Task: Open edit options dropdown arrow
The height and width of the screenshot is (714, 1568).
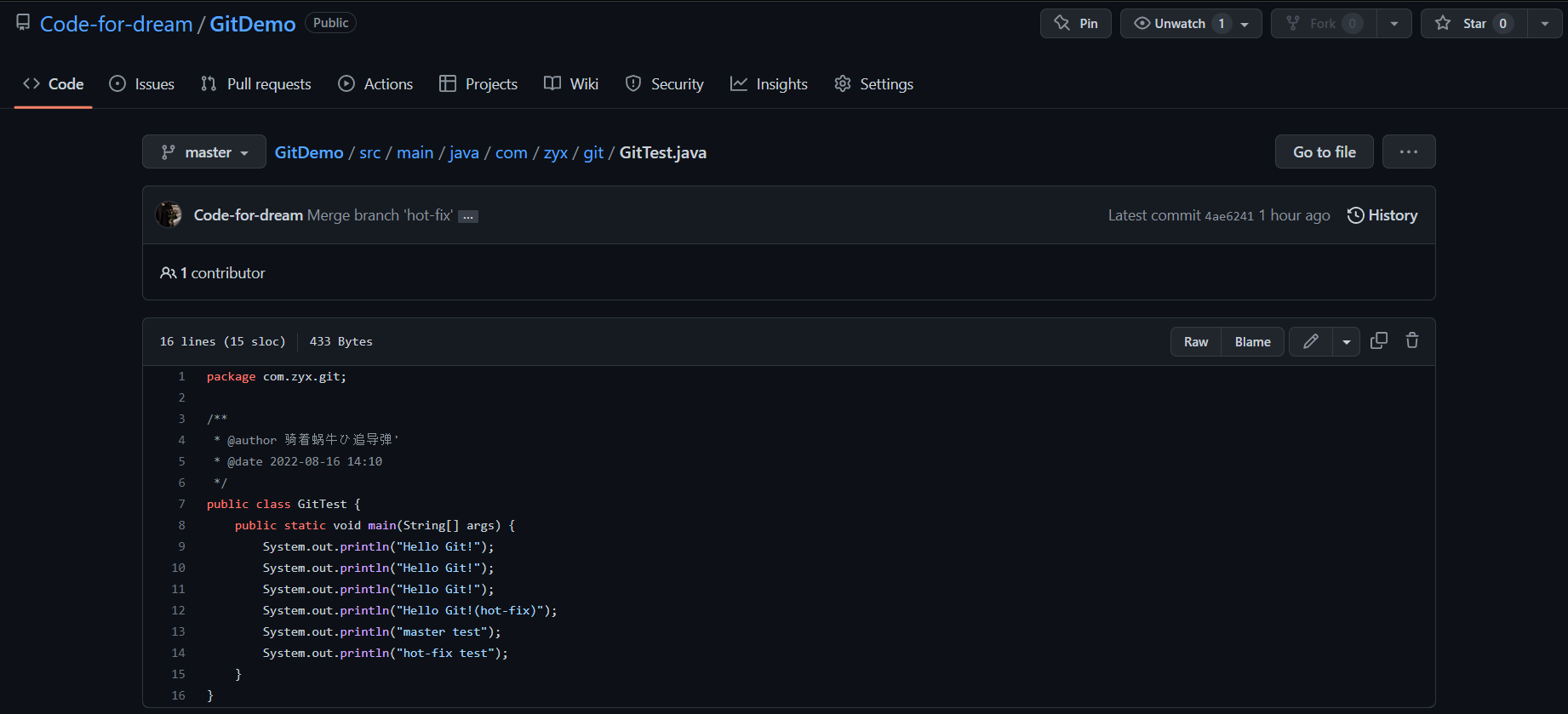Action: pyautogui.click(x=1347, y=341)
